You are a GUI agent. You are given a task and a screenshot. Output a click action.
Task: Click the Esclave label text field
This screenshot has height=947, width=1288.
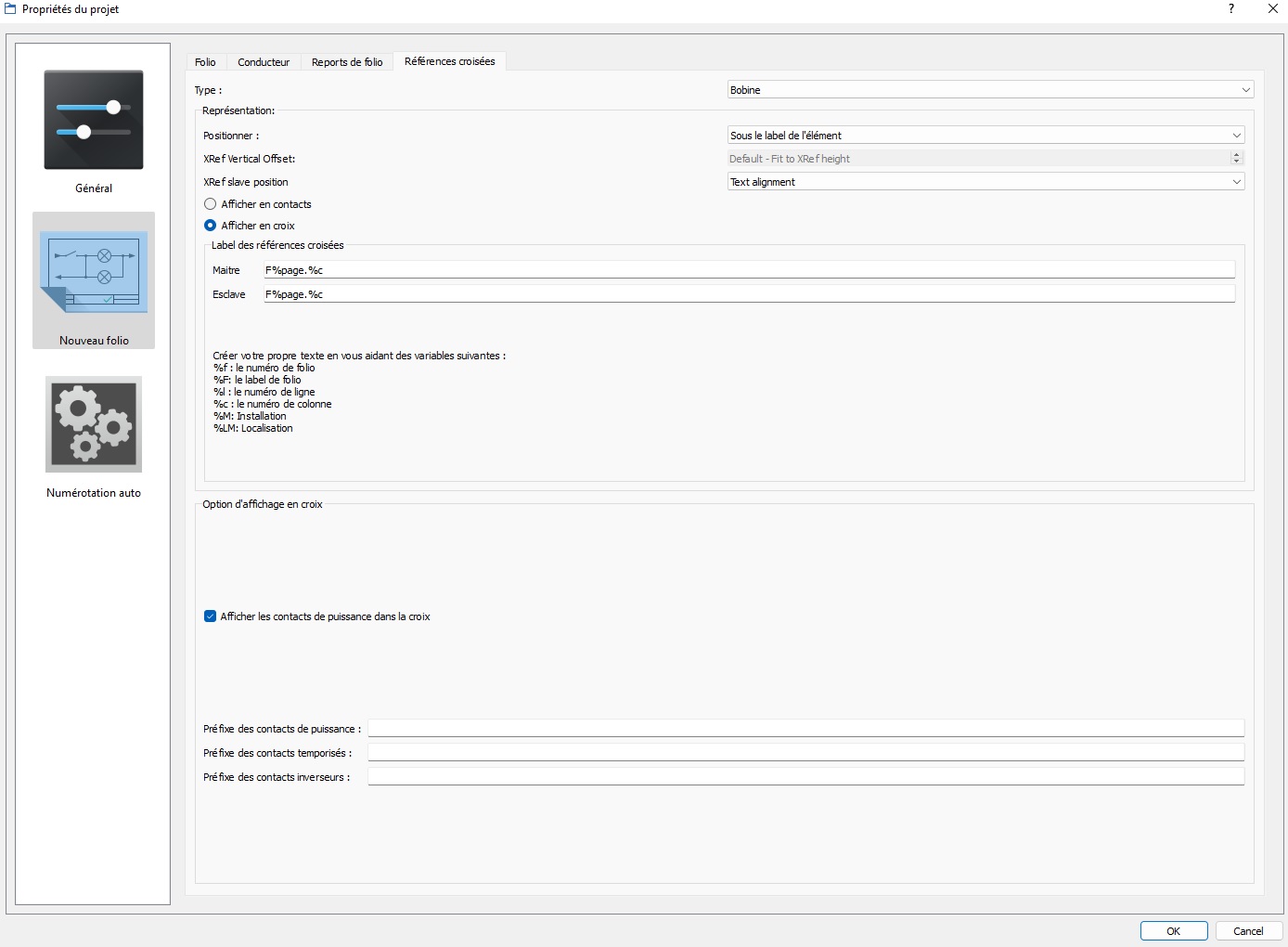pos(749,294)
